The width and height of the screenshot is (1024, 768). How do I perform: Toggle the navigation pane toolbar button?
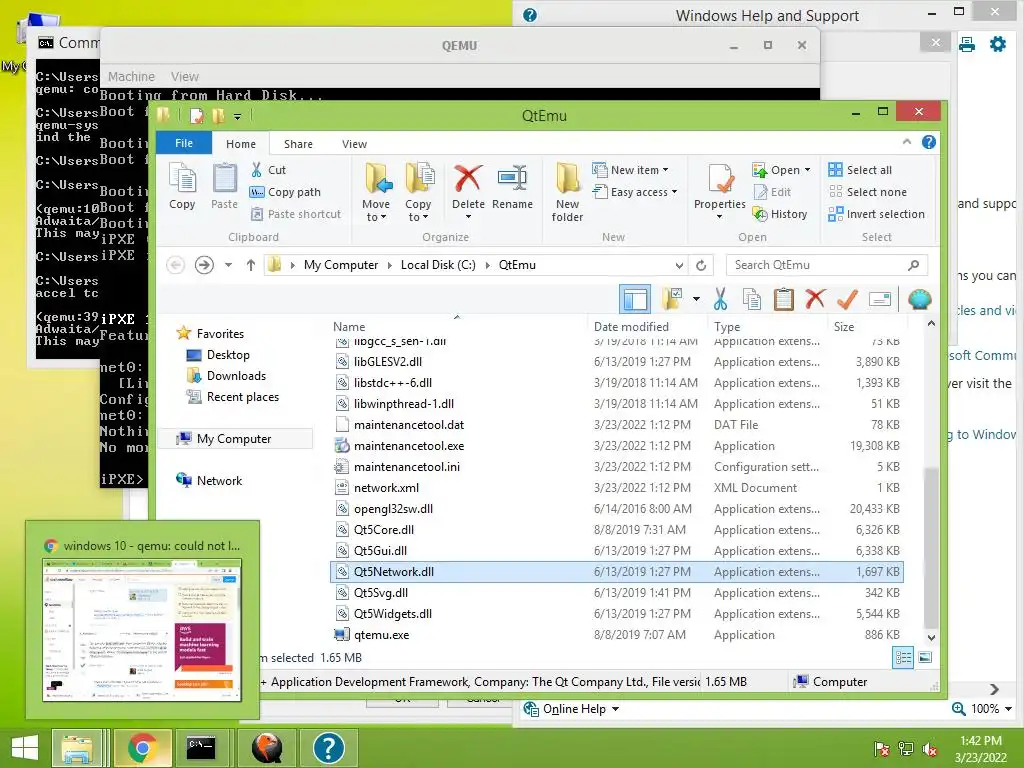pyautogui.click(x=635, y=299)
